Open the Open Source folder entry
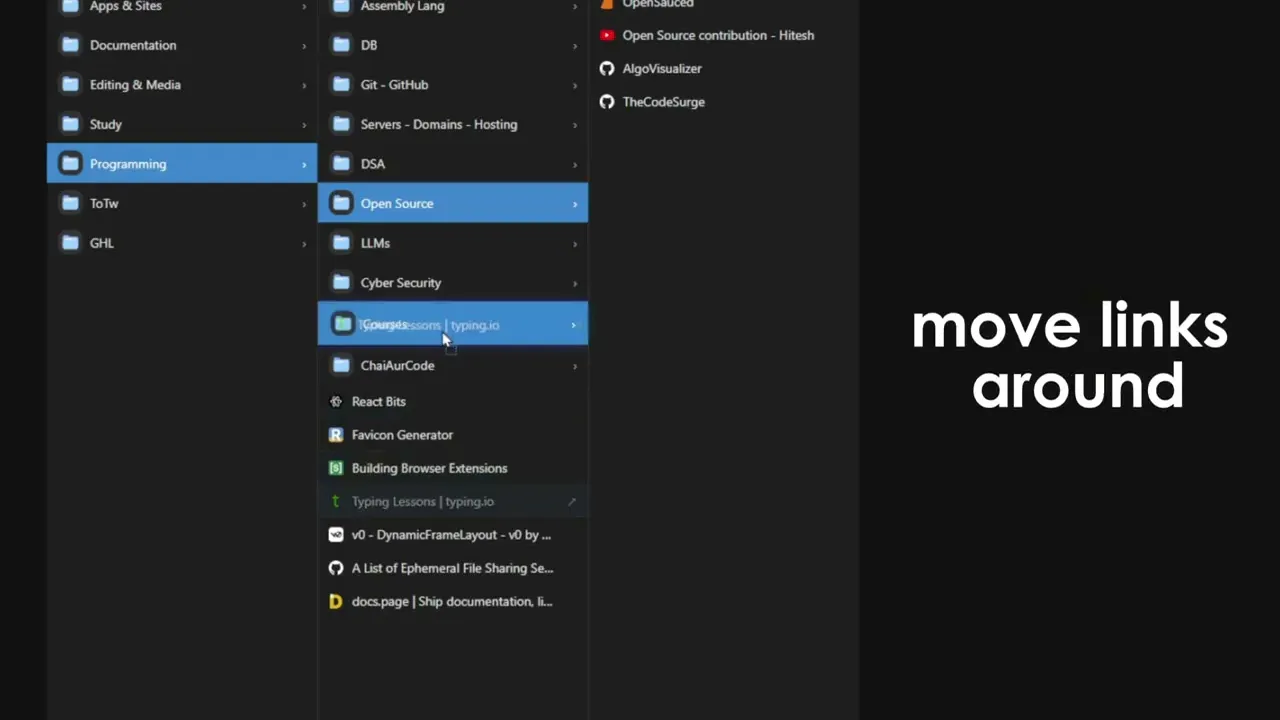 453,203
